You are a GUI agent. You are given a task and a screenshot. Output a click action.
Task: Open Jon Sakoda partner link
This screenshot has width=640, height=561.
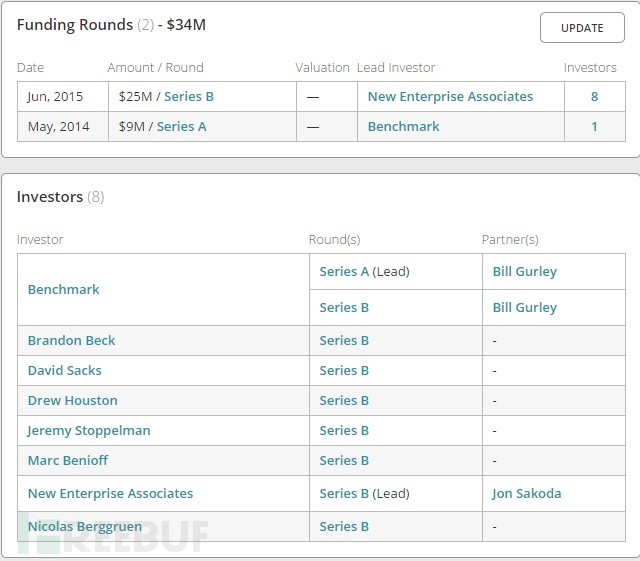pyautogui.click(x=527, y=494)
